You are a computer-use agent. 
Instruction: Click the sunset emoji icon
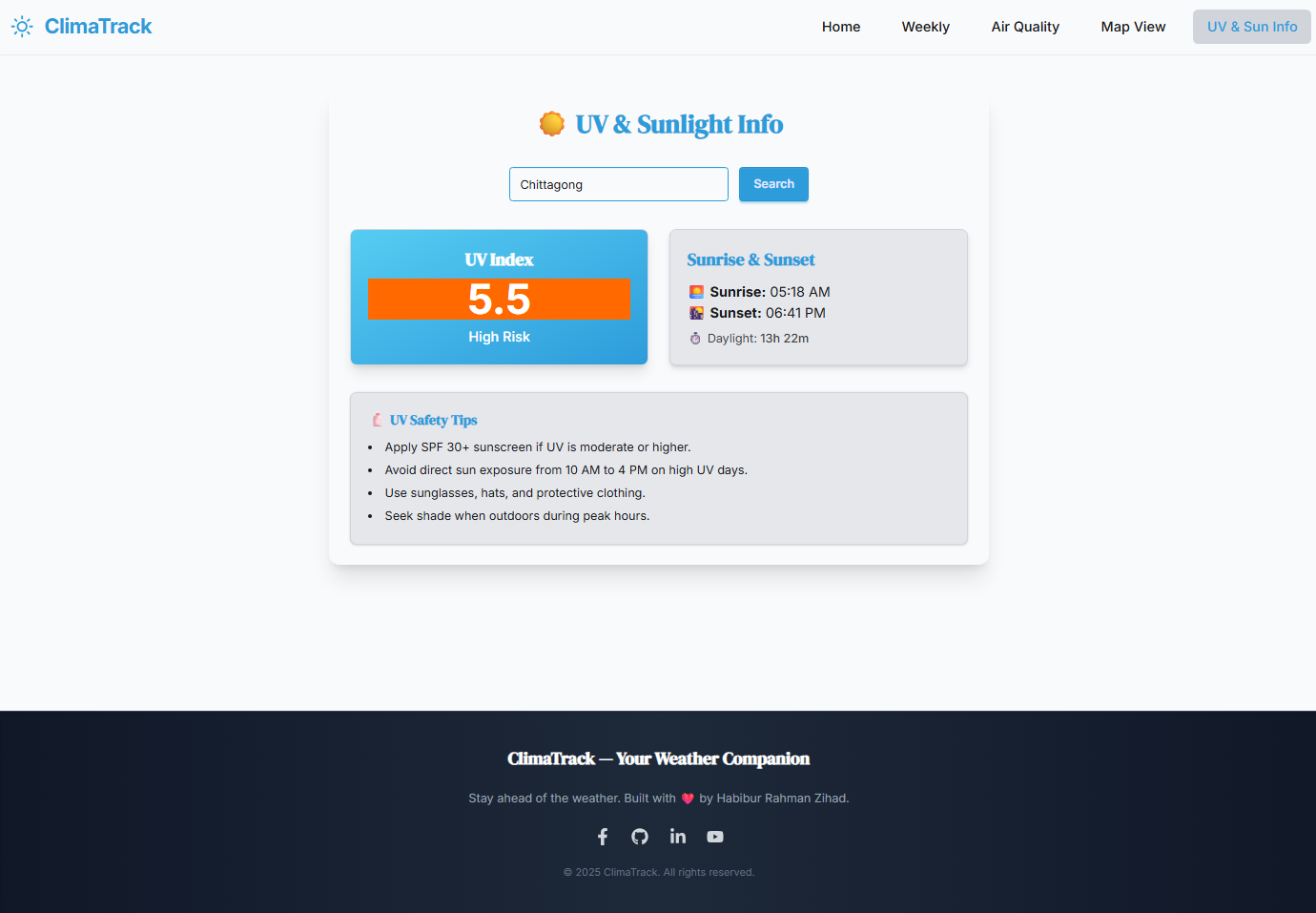[697, 313]
